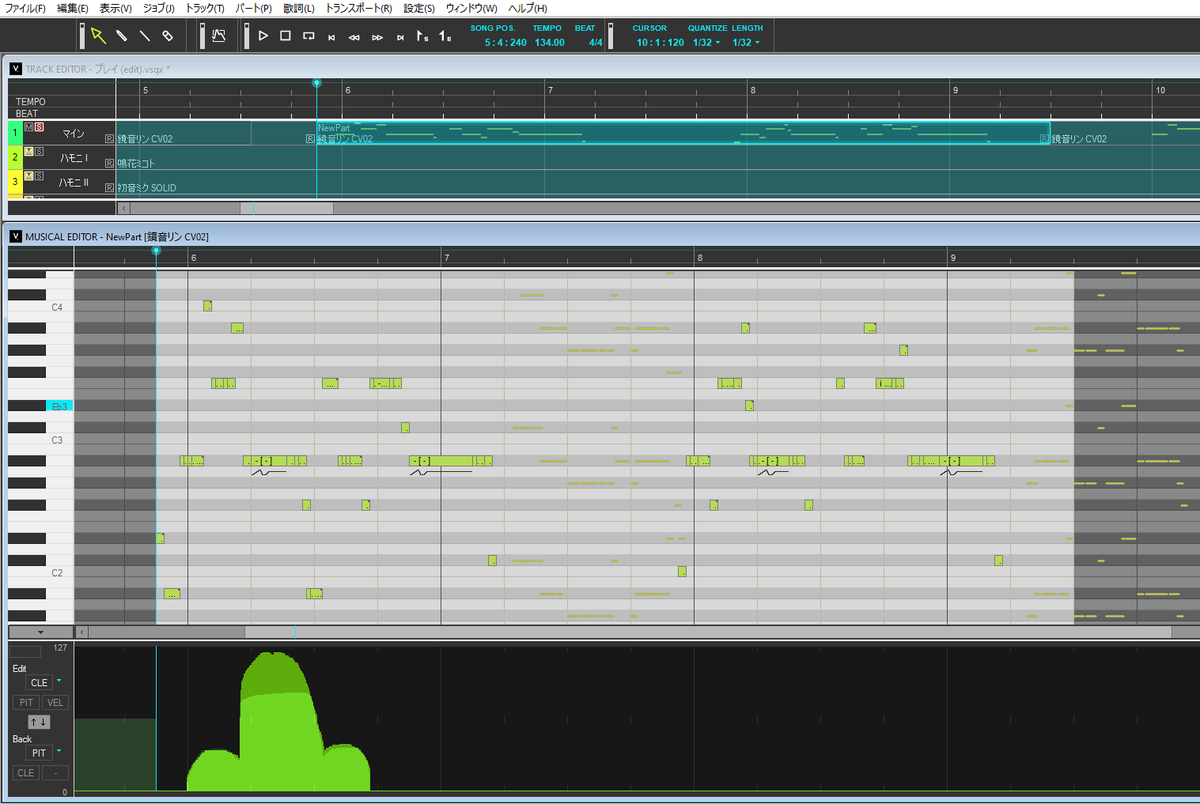Click the Track Editor V logo icon
This screenshot has height=804, width=1200.
(x=15, y=68)
